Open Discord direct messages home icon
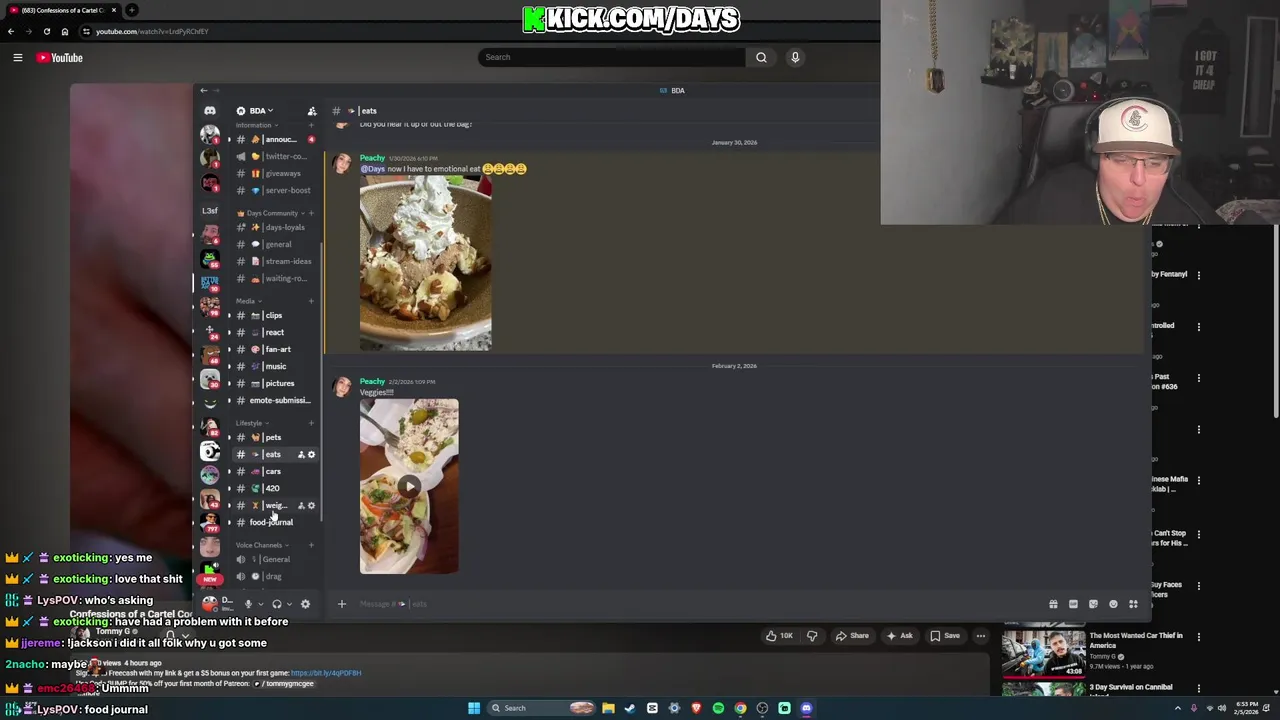 (209, 111)
